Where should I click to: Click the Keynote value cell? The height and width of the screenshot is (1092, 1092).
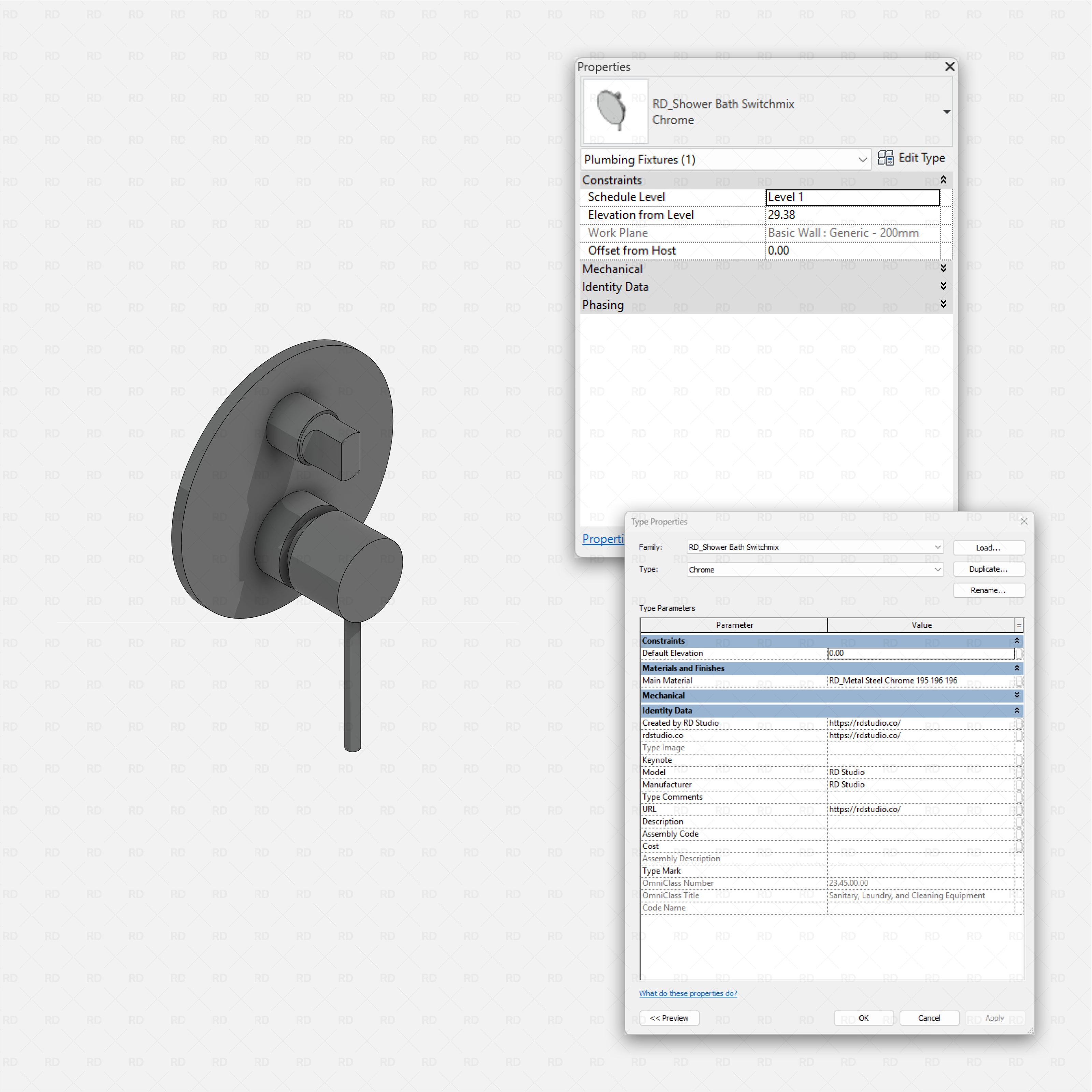921,760
